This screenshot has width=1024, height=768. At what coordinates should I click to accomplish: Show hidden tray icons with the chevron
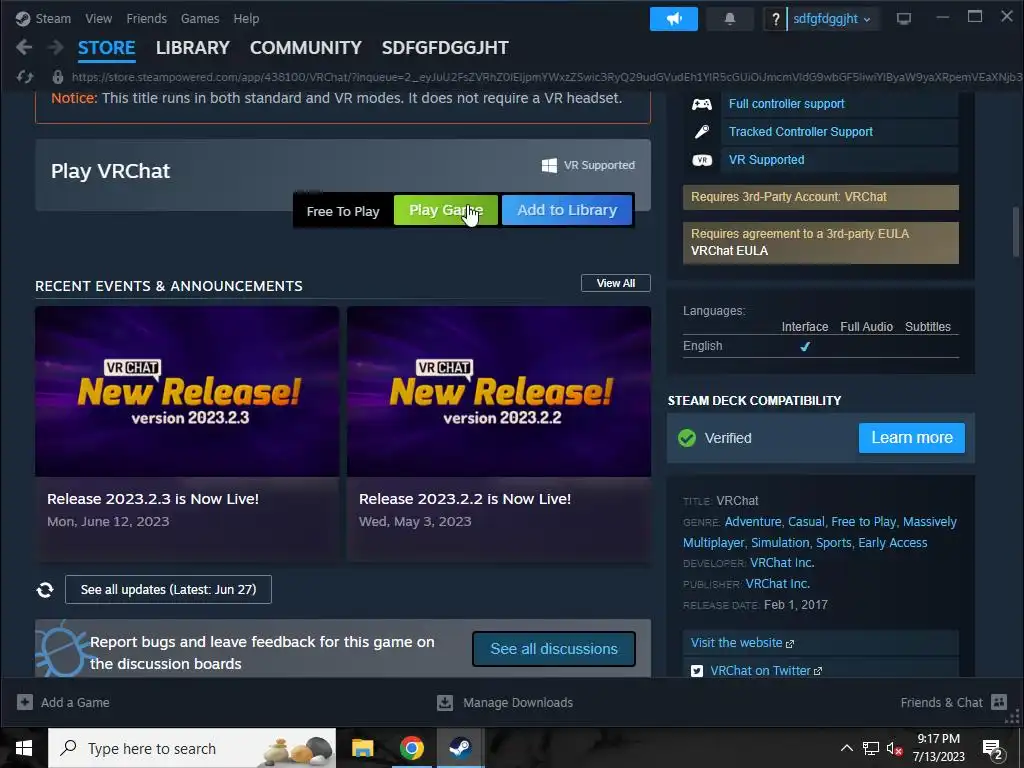point(846,748)
